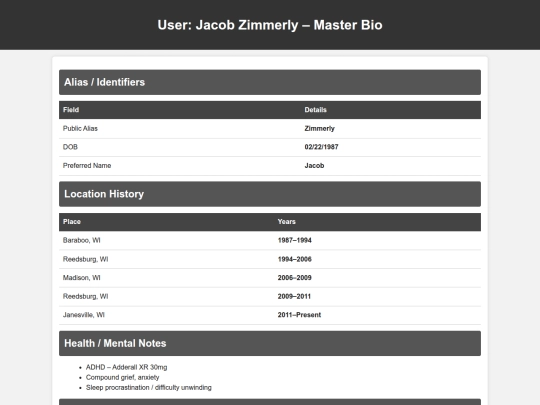540x405 pixels.
Task: Click the 'Field' column header
Action: point(71,110)
